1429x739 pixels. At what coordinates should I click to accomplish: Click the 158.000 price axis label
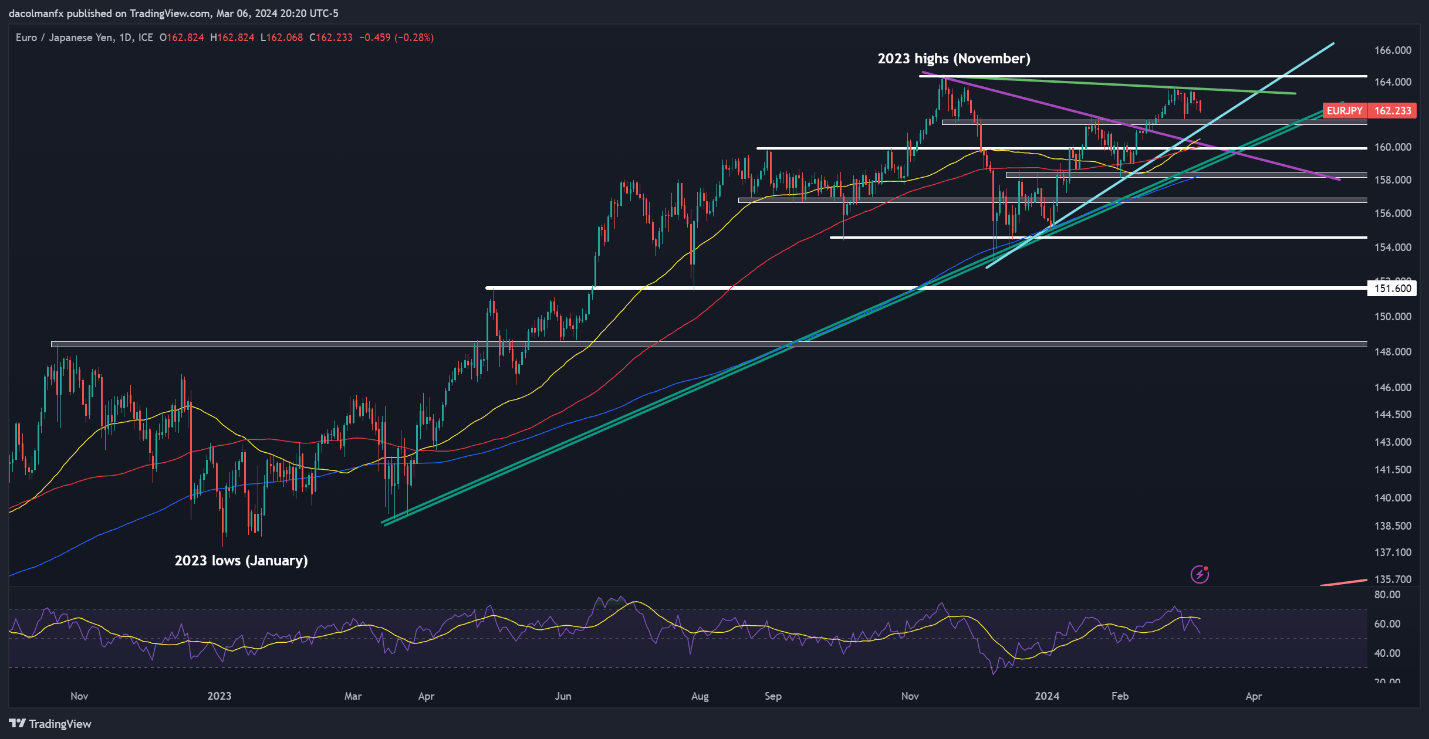coord(1393,181)
